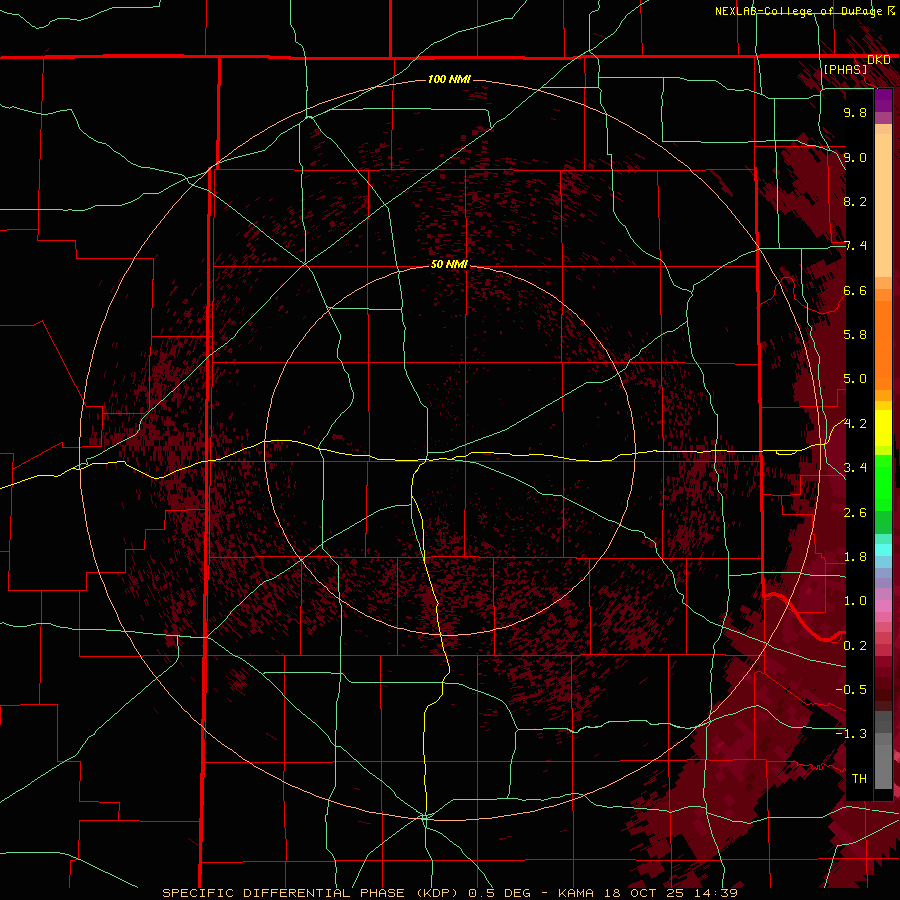Click the 5.8 legend value
The image size is (900, 900).
(x=855, y=335)
